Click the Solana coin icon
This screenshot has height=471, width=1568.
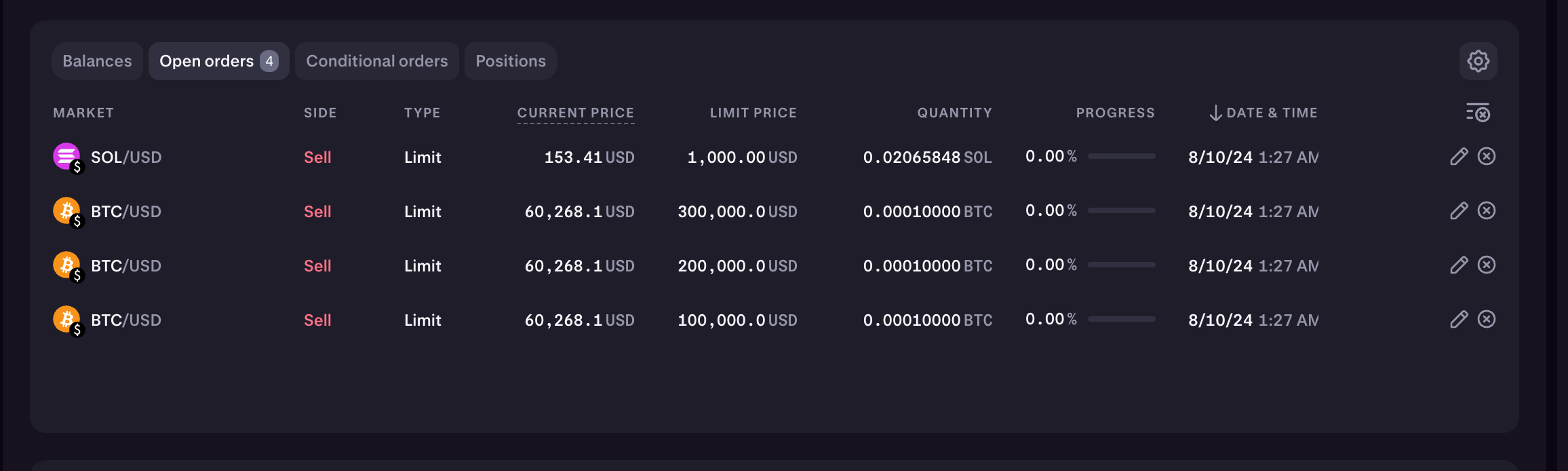(66, 157)
